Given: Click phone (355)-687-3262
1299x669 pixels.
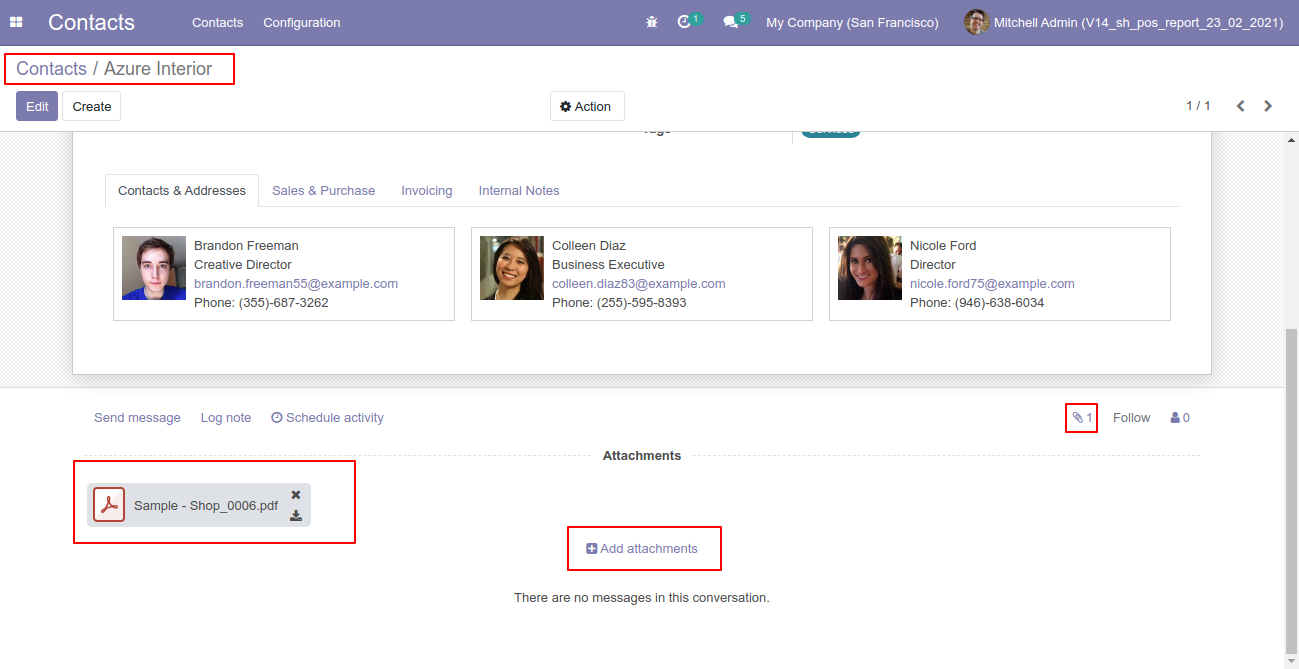Looking at the screenshot, I should (284, 303).
